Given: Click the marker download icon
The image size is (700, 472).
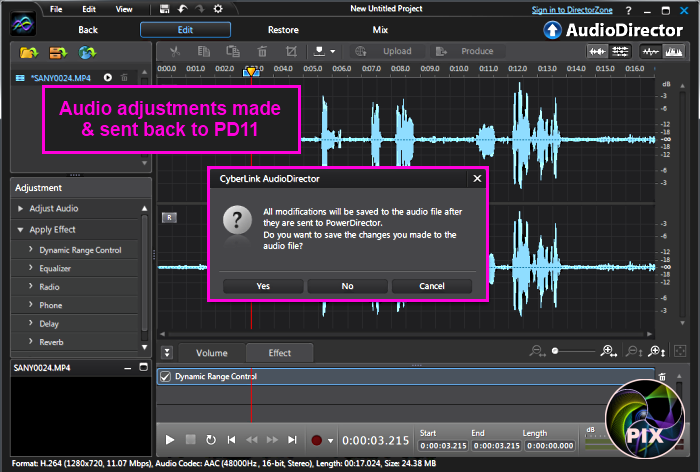Looking at the screenshot, I should tap(319, 51).
